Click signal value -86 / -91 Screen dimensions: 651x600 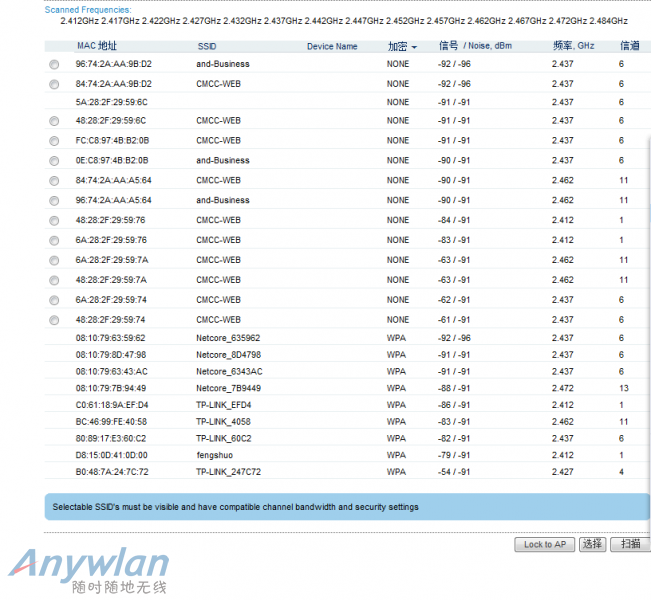pos(453,405)
